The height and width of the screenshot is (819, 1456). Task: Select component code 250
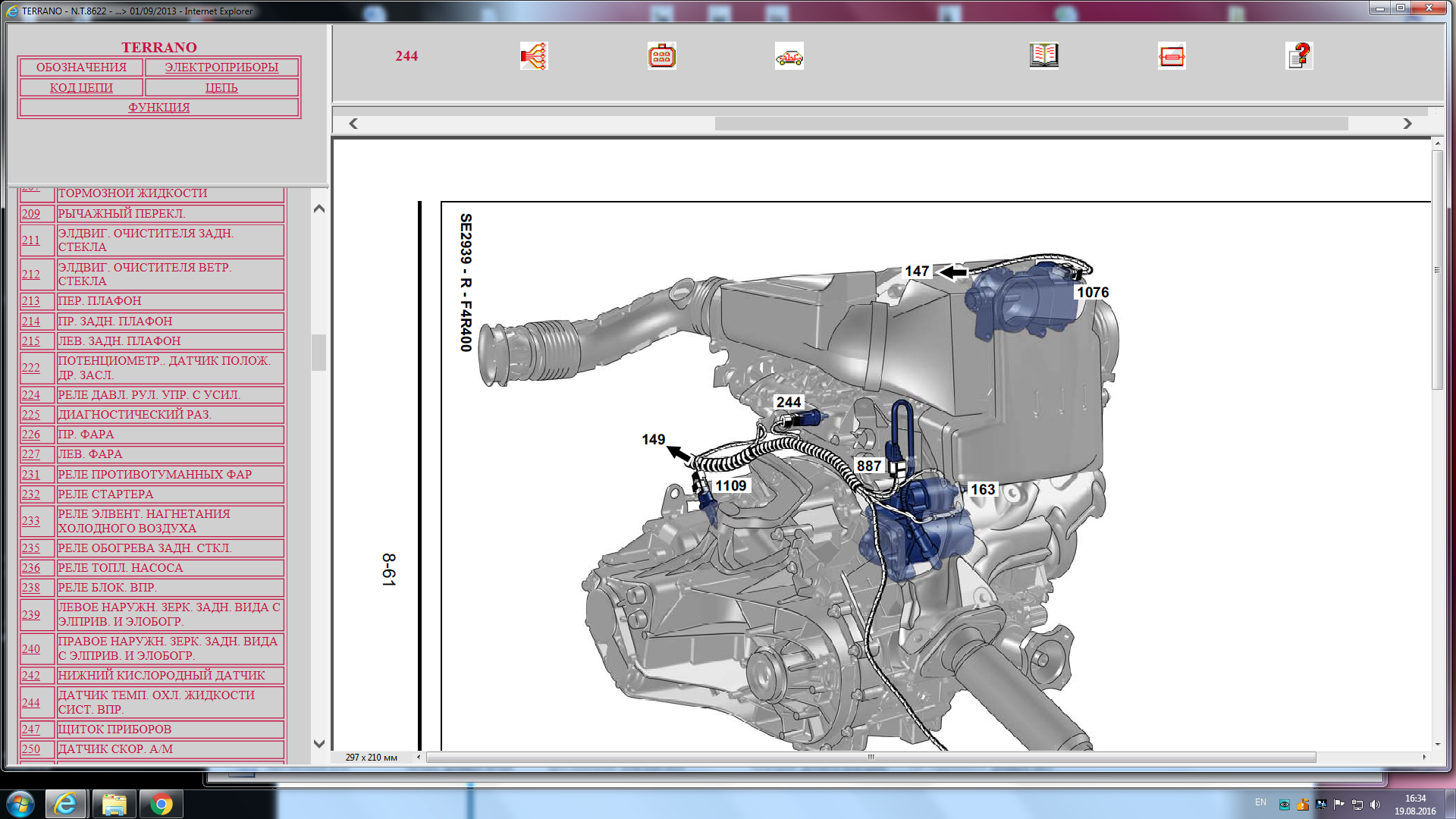pos(31,749)
